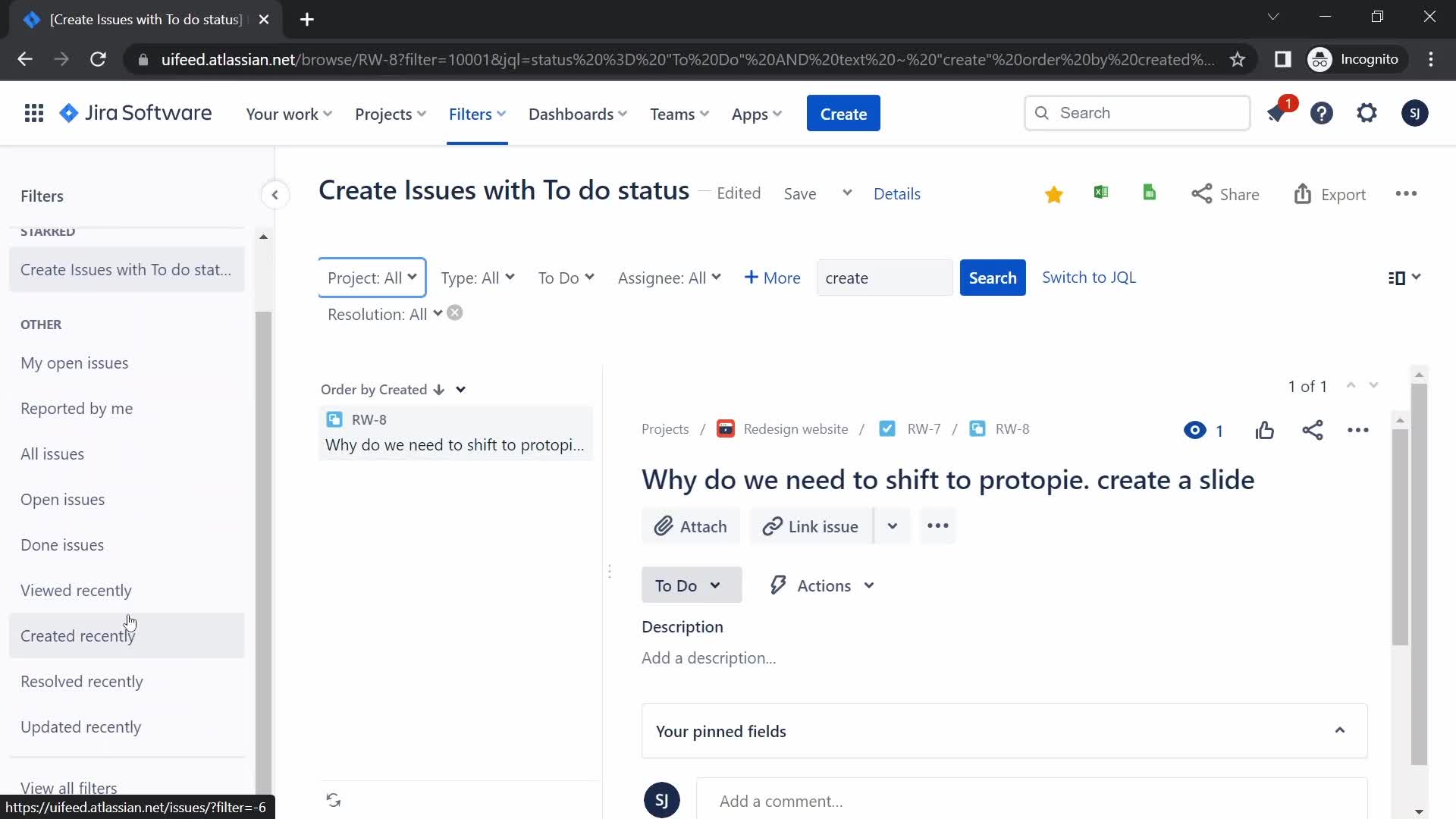Bookmark this page with the star
Image resolution: width=1456 pixels, height=819 pixels.
pos(1238,59)
